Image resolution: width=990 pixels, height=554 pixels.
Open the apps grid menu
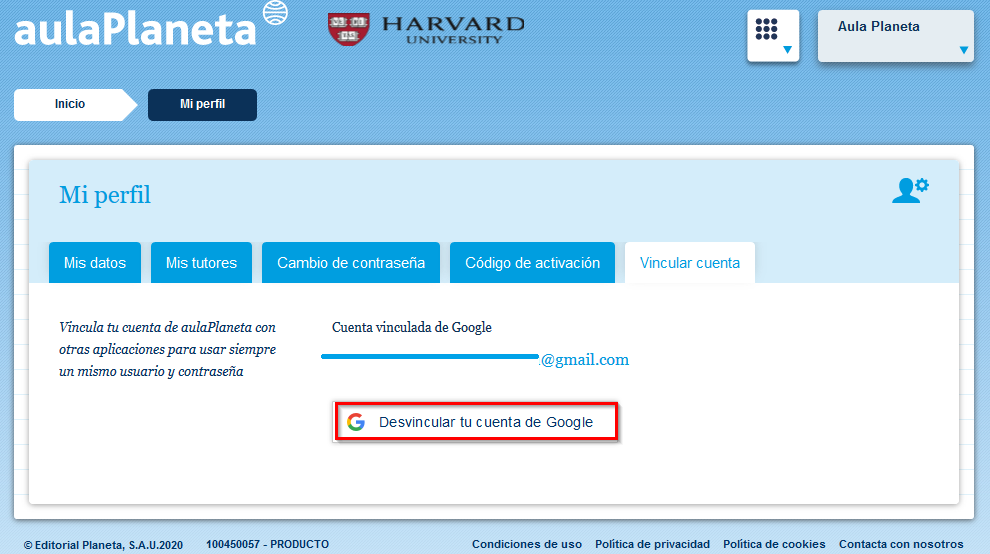pos(772,35)
